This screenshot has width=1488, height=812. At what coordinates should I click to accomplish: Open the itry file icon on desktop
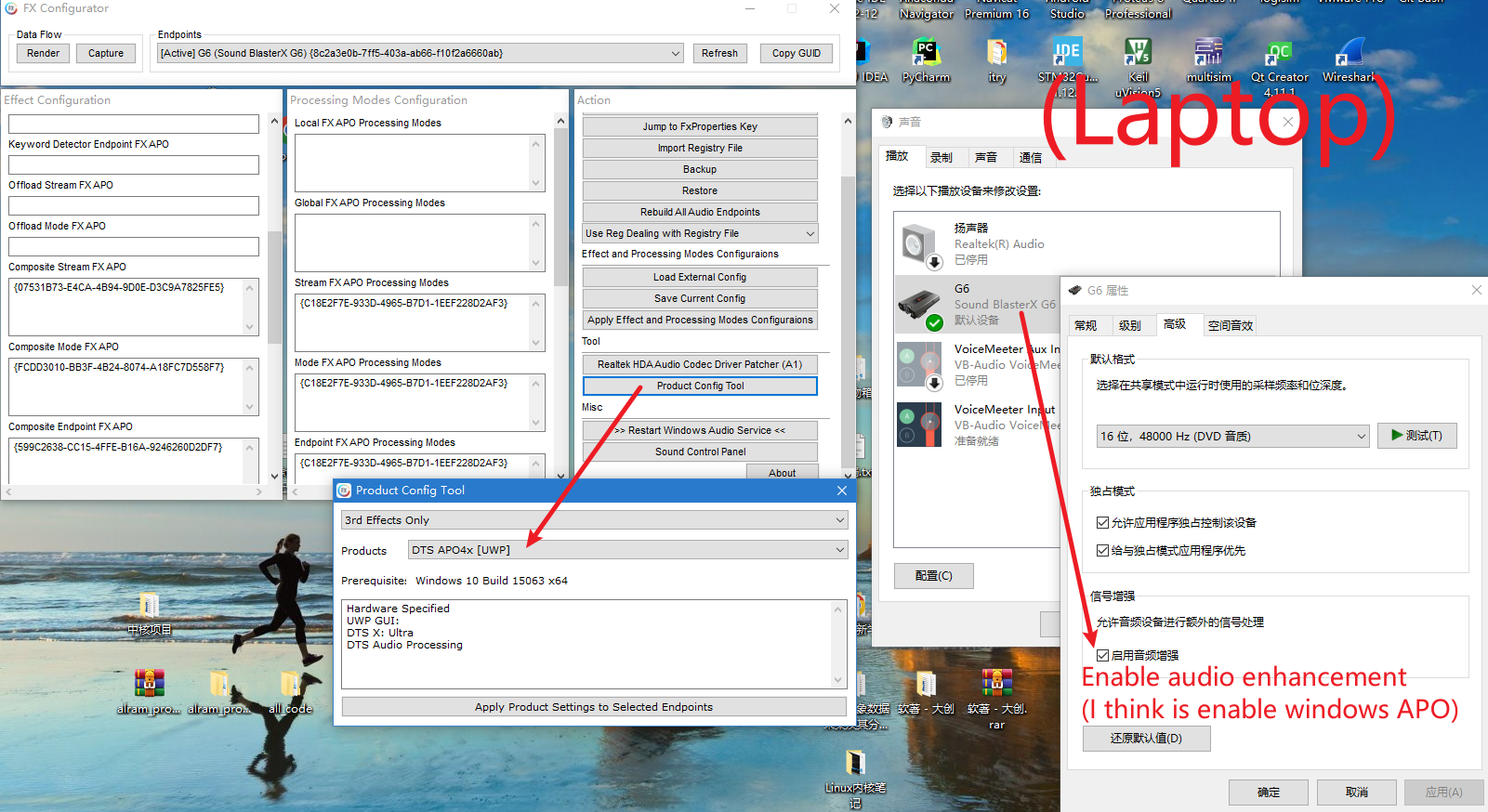coord(996,53)
